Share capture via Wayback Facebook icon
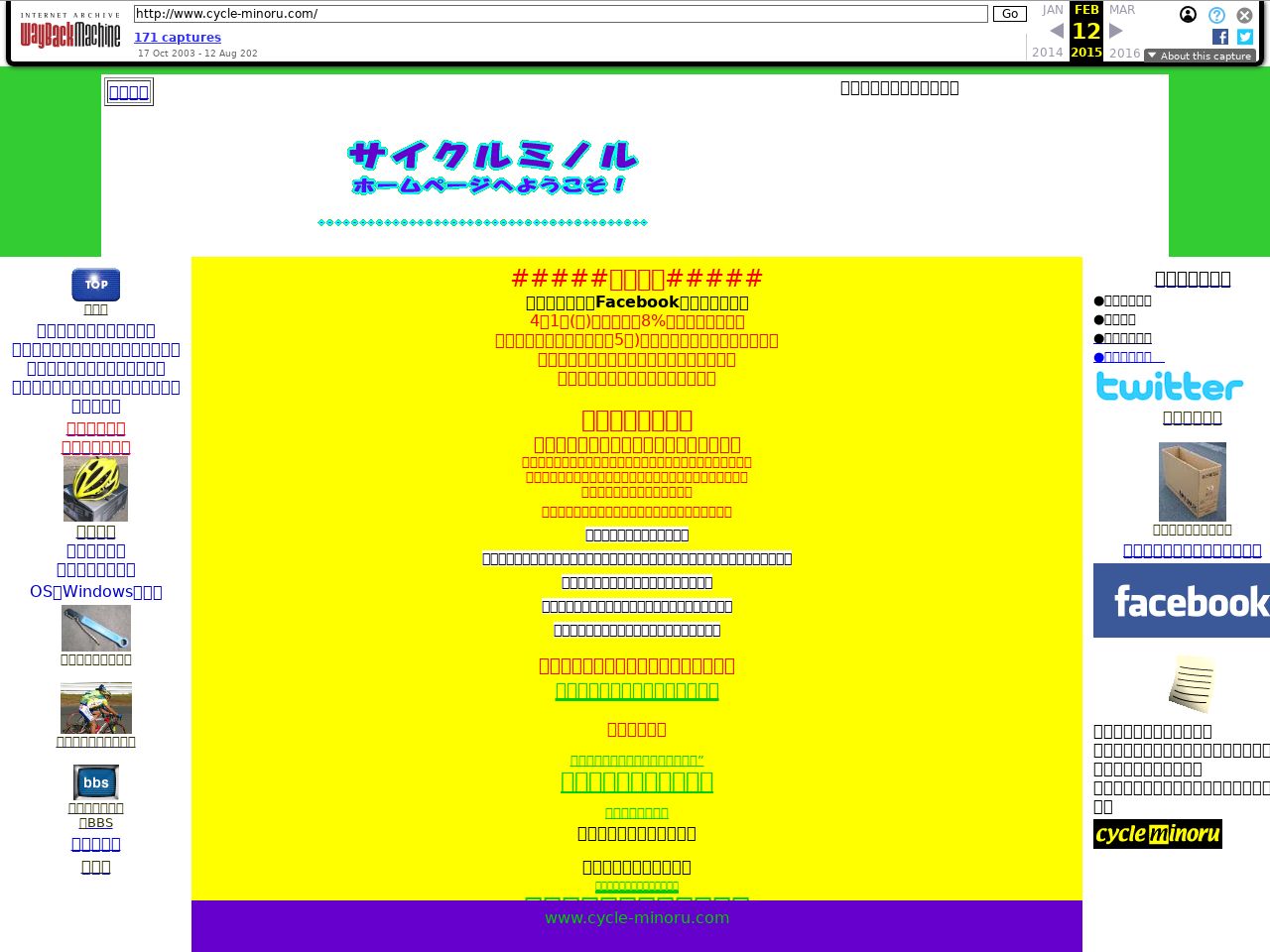1270x952 pixels. point(1220,37)
